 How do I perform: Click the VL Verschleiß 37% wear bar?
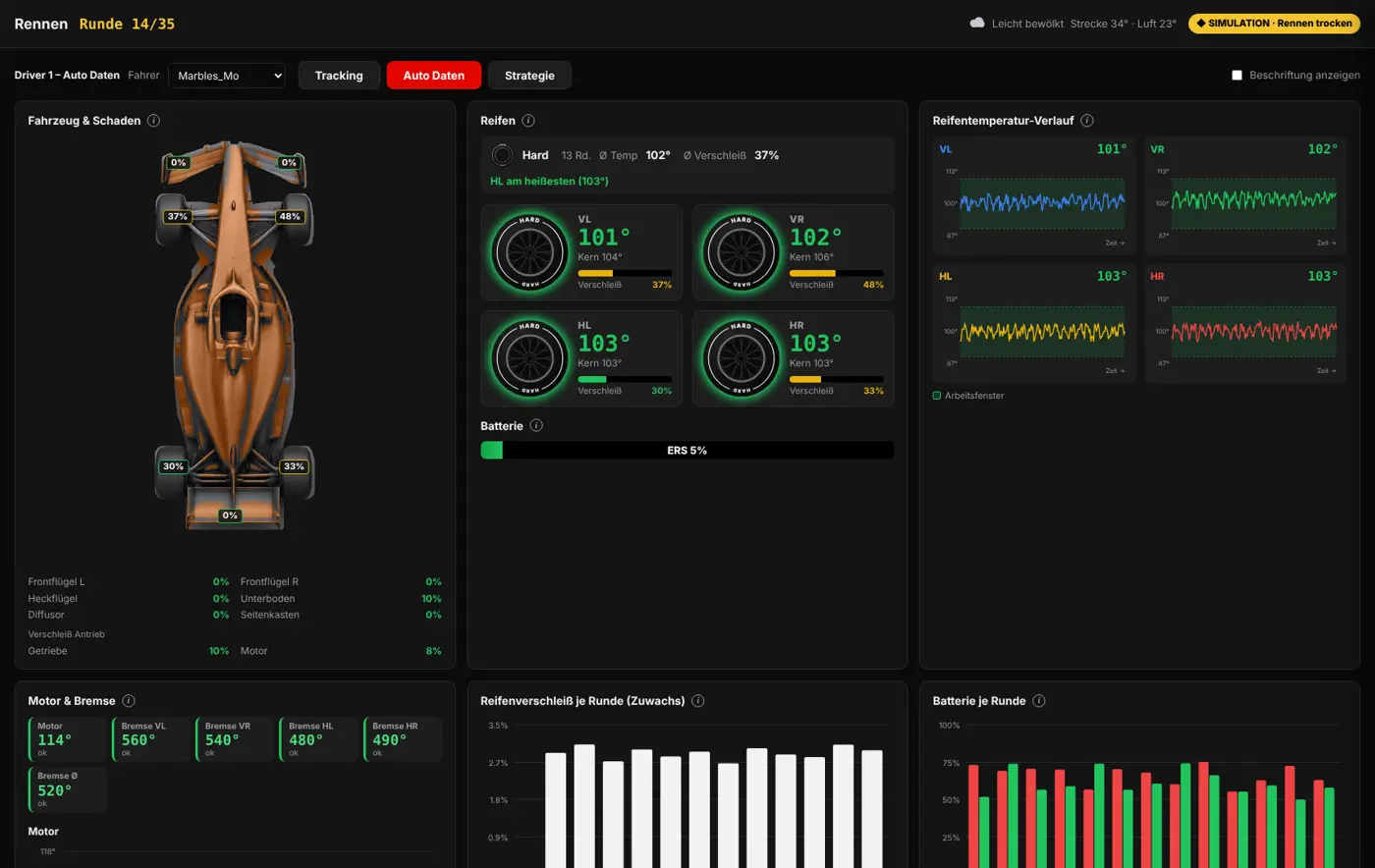625,273
